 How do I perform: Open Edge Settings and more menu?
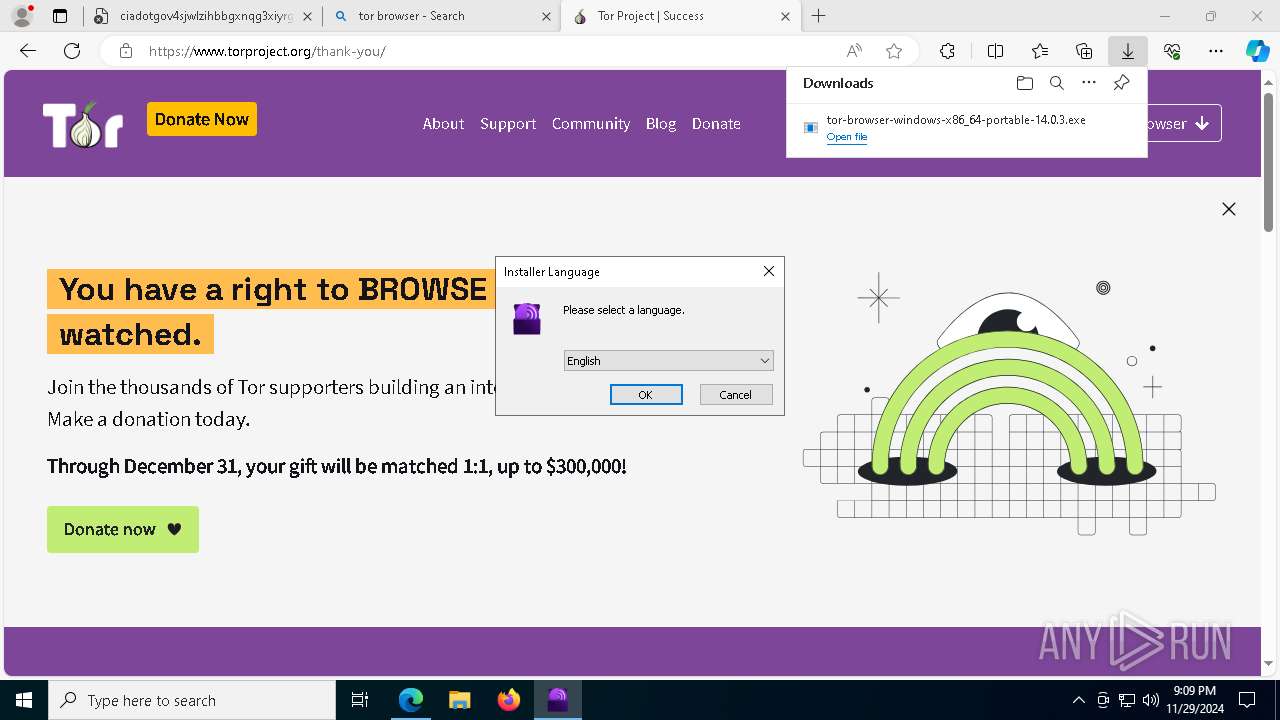(1216, 51)
